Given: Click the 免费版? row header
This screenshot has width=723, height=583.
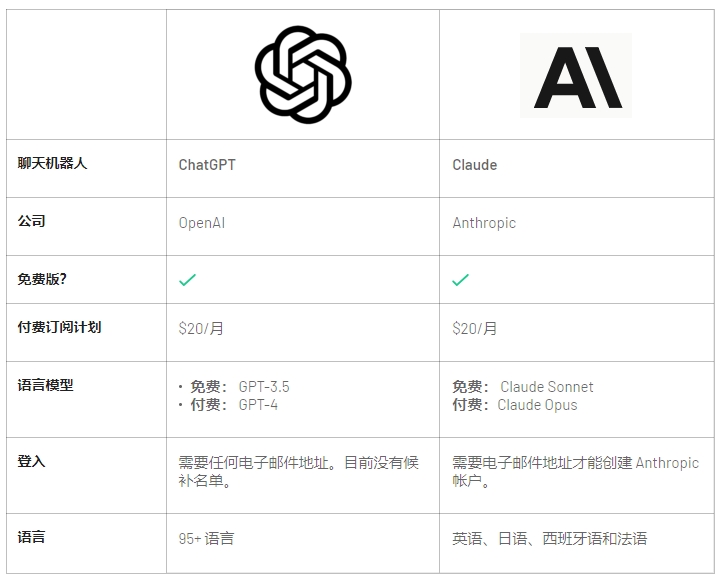Looking at the screenshot, I should 42,279.
